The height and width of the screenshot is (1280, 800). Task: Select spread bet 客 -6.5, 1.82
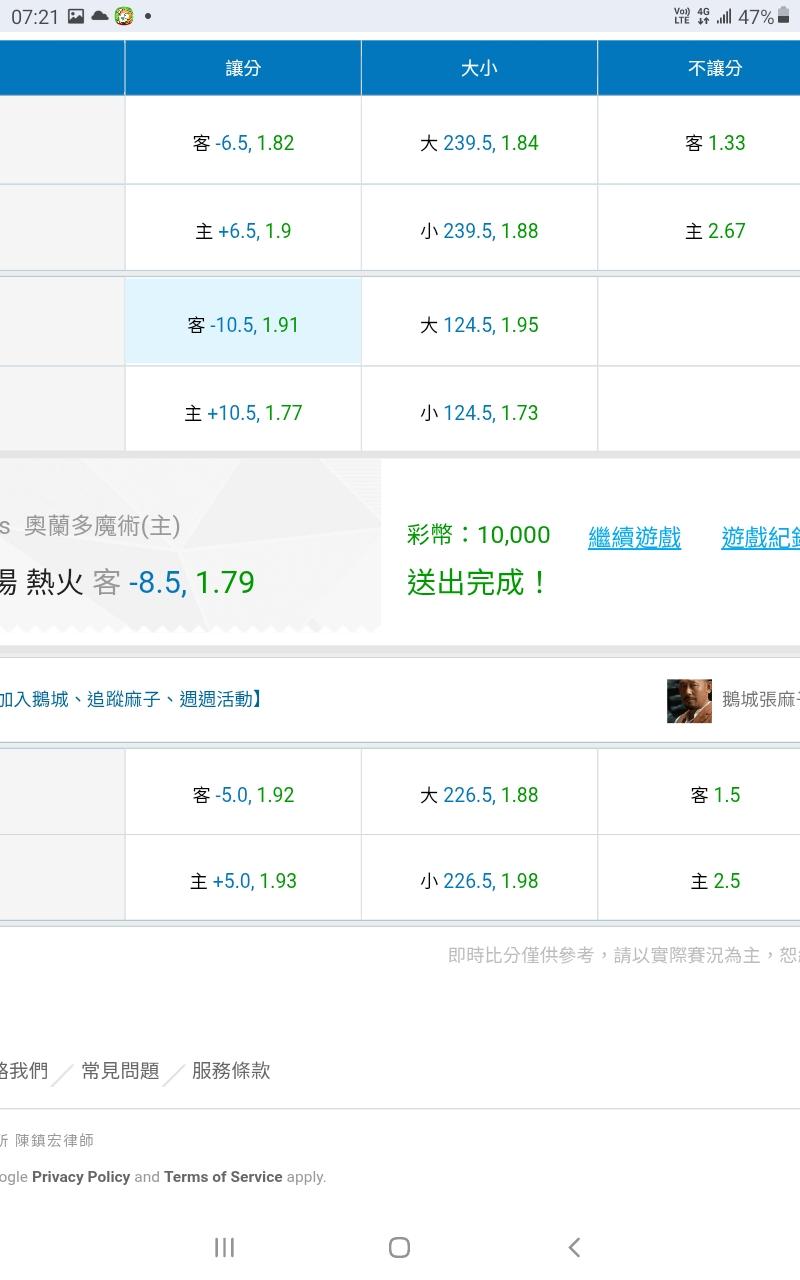(243, 143)
